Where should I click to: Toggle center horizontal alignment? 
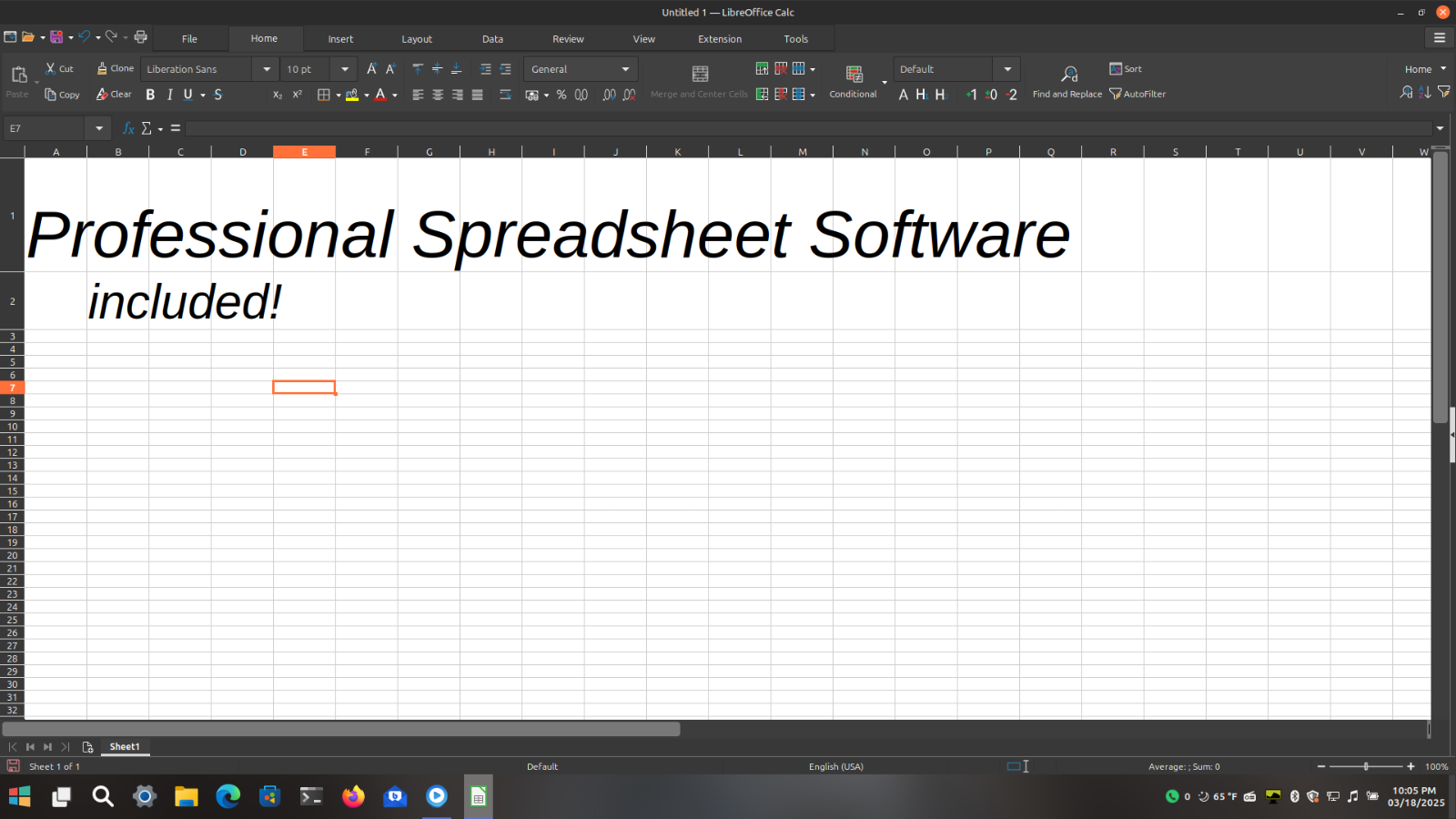[438, 95]
